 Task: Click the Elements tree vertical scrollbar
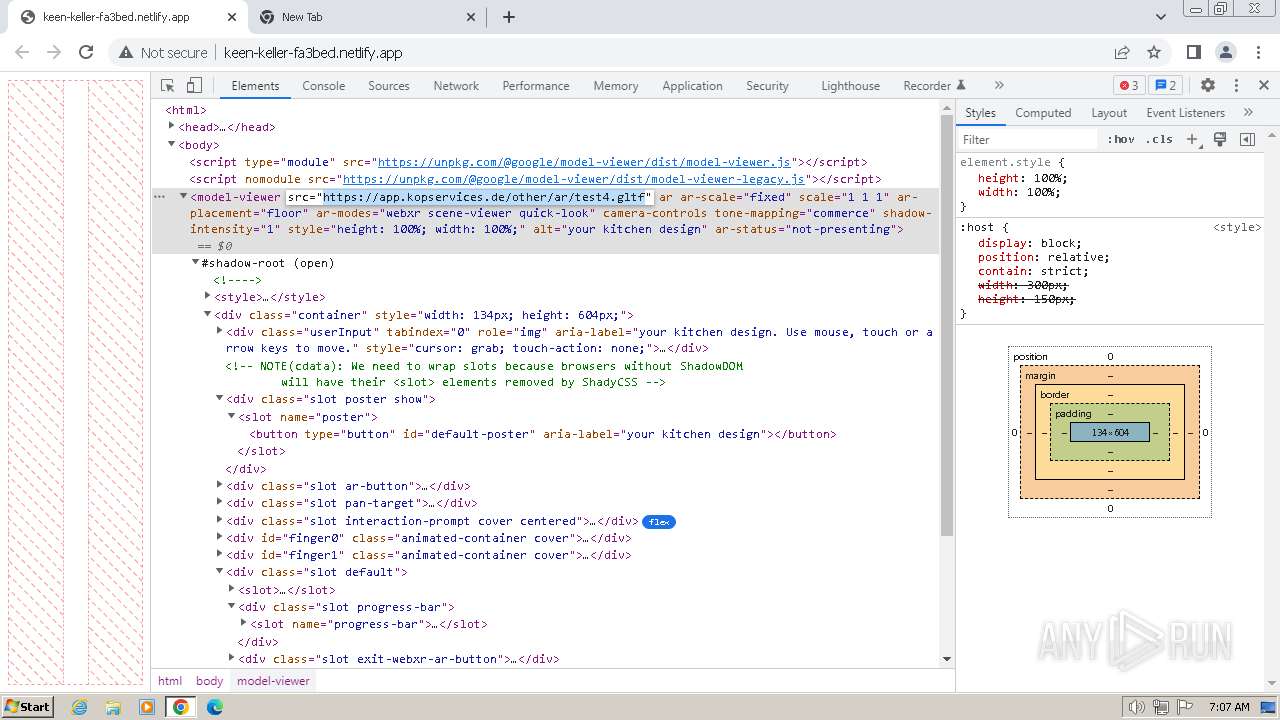click(x=947, y=325)
